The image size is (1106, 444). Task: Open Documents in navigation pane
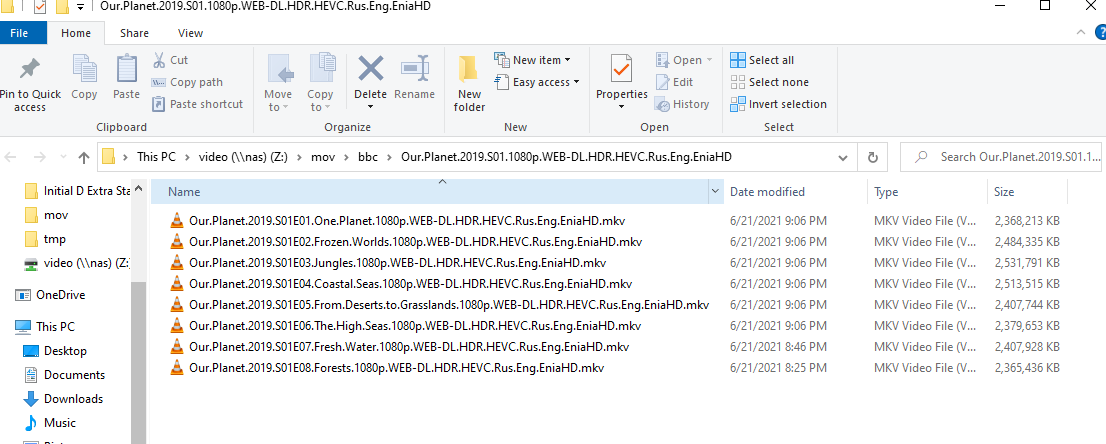point(64,375)
